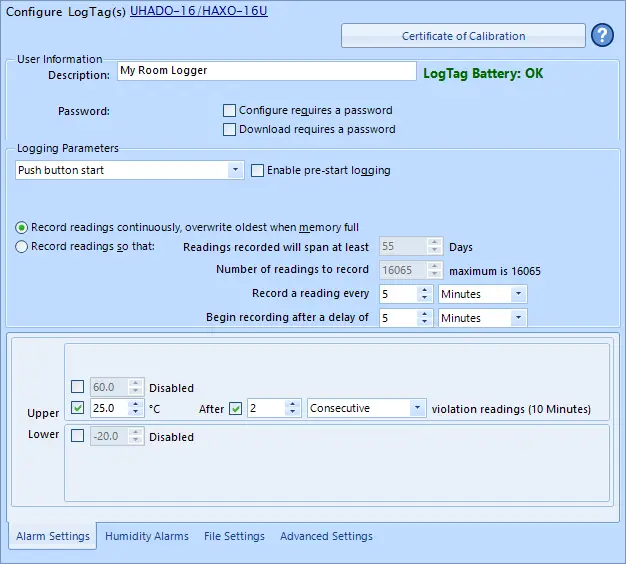Open the record interval Minutes unit dropdown
The image size is (626, 564).
[517, 294]
